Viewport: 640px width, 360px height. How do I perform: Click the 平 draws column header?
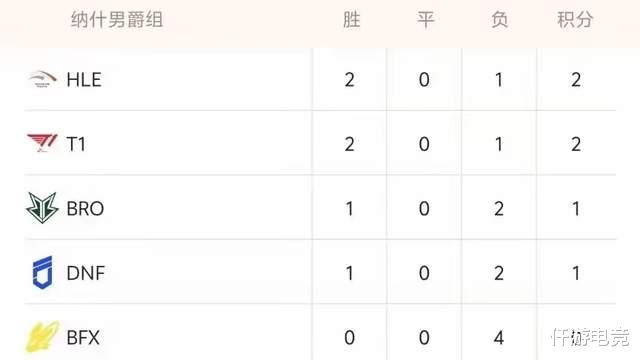[425, 20]
